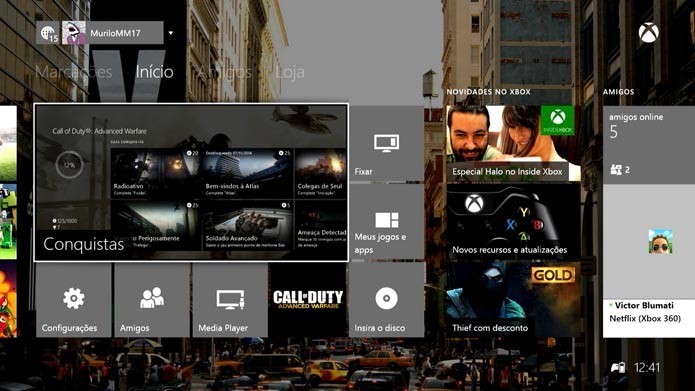This screenshot has width=695, height=391.
Task: Click the MuriloMM17 gamertag name
Action: pyautogui.click(x=115, y=33)
